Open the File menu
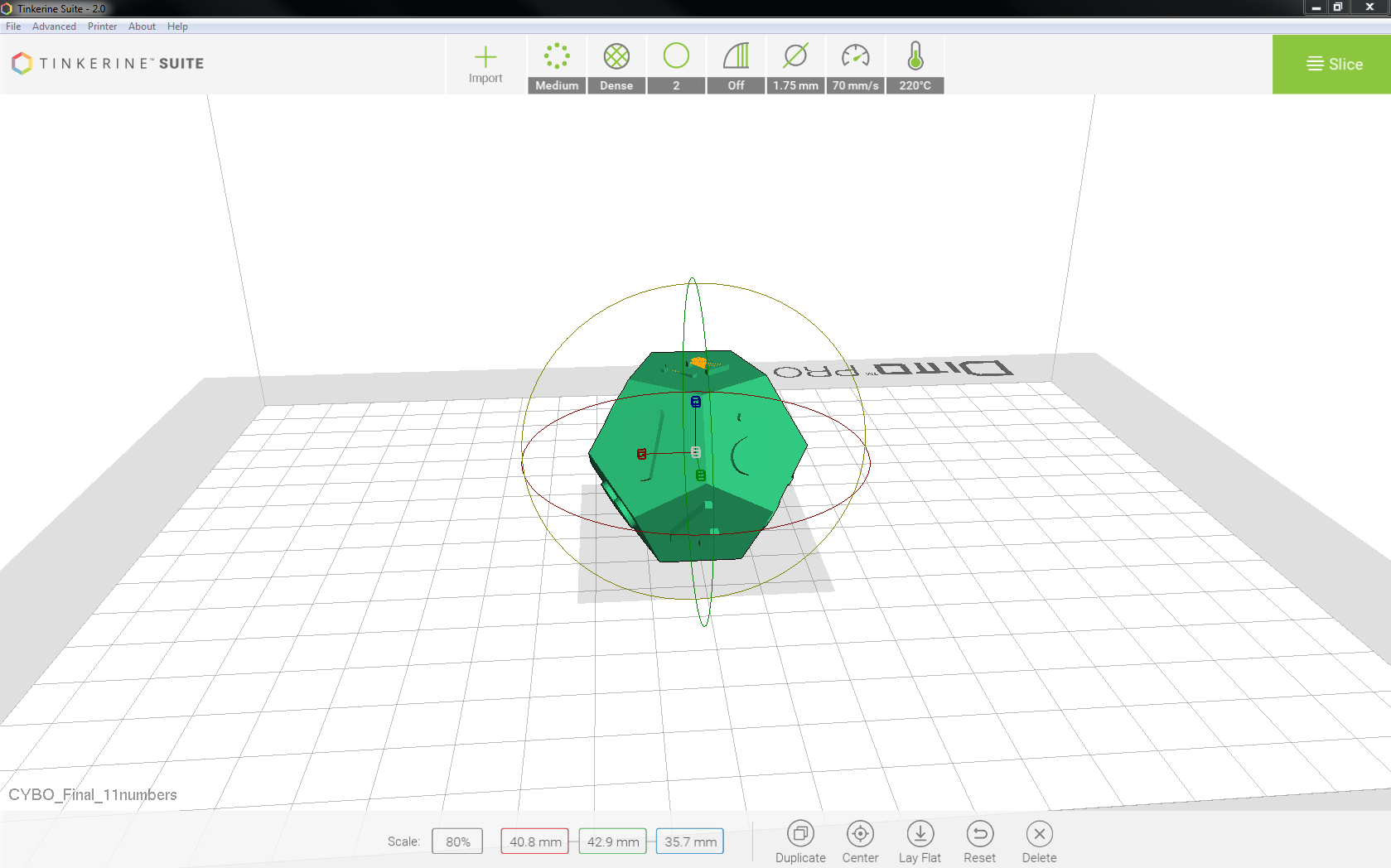The height and width of the screenshot is (868, 1391). coord(13,27)
